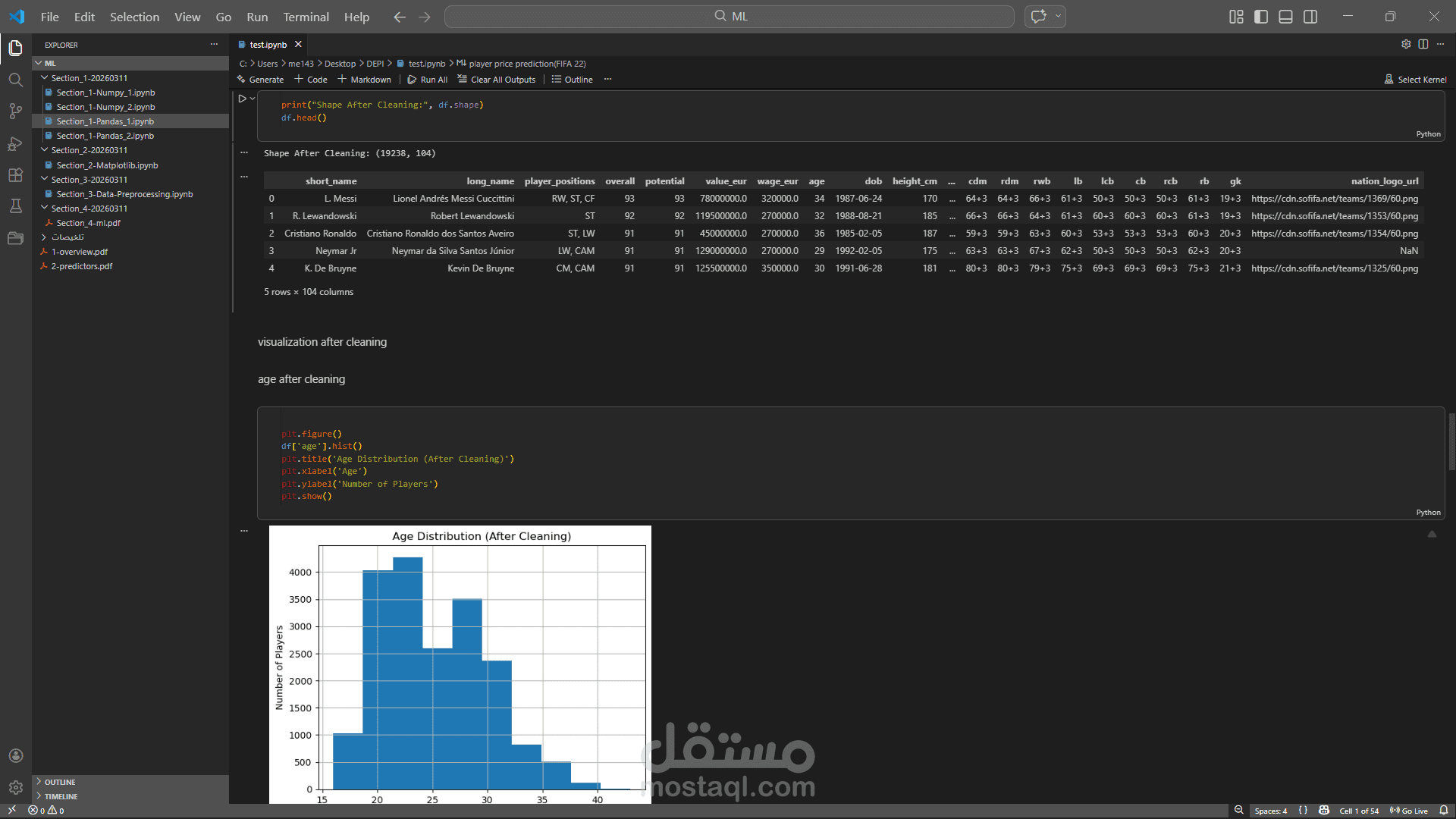
Task: Click Select Kernel button
Action: point(1415,80)
